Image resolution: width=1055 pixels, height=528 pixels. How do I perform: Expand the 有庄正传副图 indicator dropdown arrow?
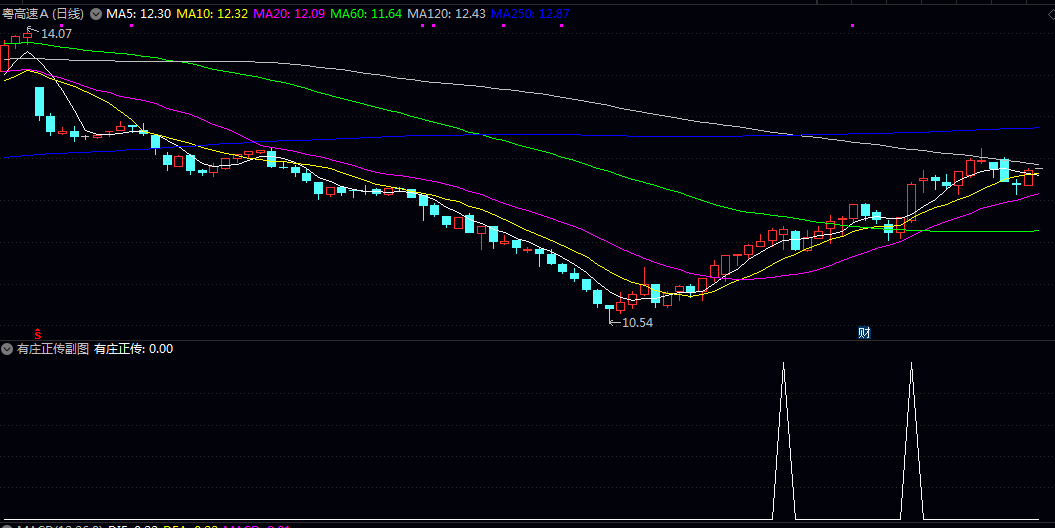[7, 349]
